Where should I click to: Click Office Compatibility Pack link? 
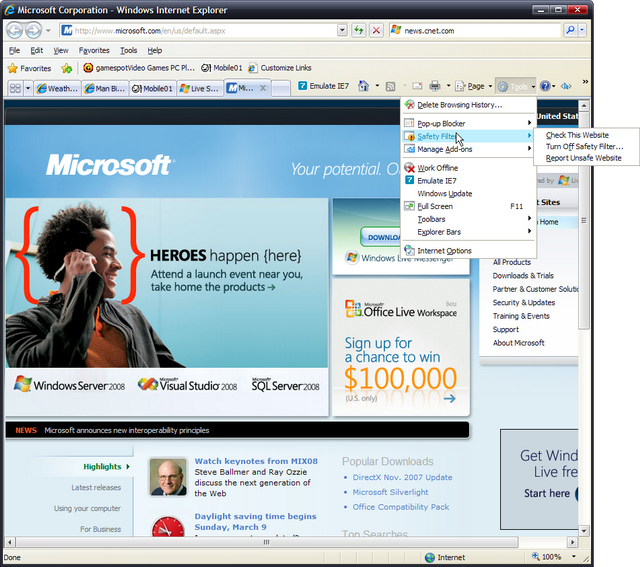(400, 507)
